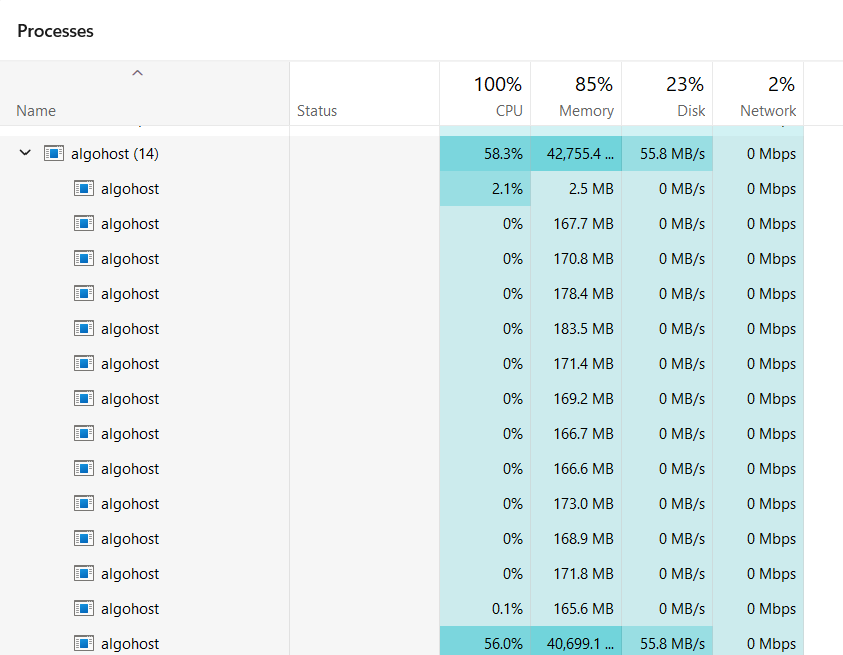The width and height of the screenshot is (843, 655).
Task: Click the algohost (14) group icon
Action: (54, 154)
